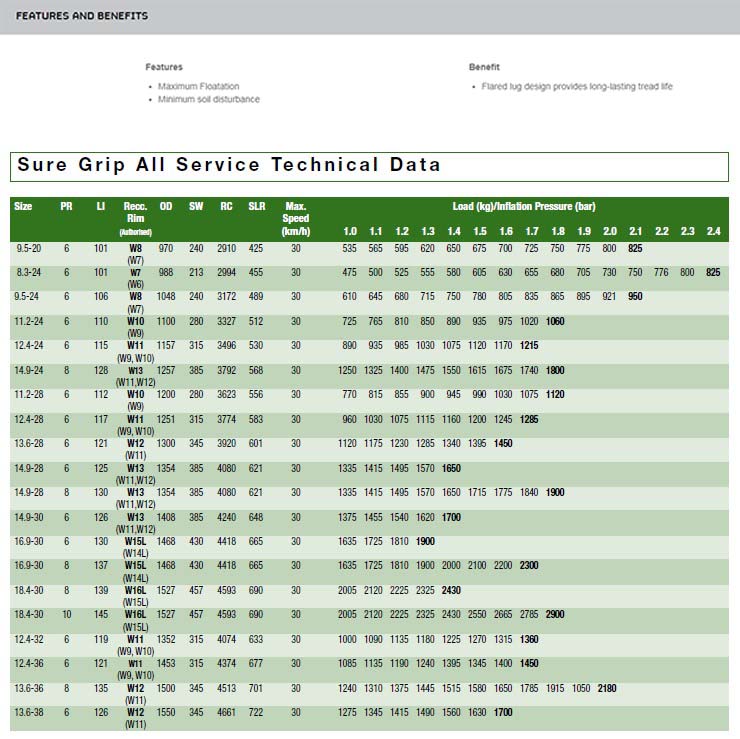Click the bold 2180 load value
This screenshot has width=740, height=739.
pos(607,688)
